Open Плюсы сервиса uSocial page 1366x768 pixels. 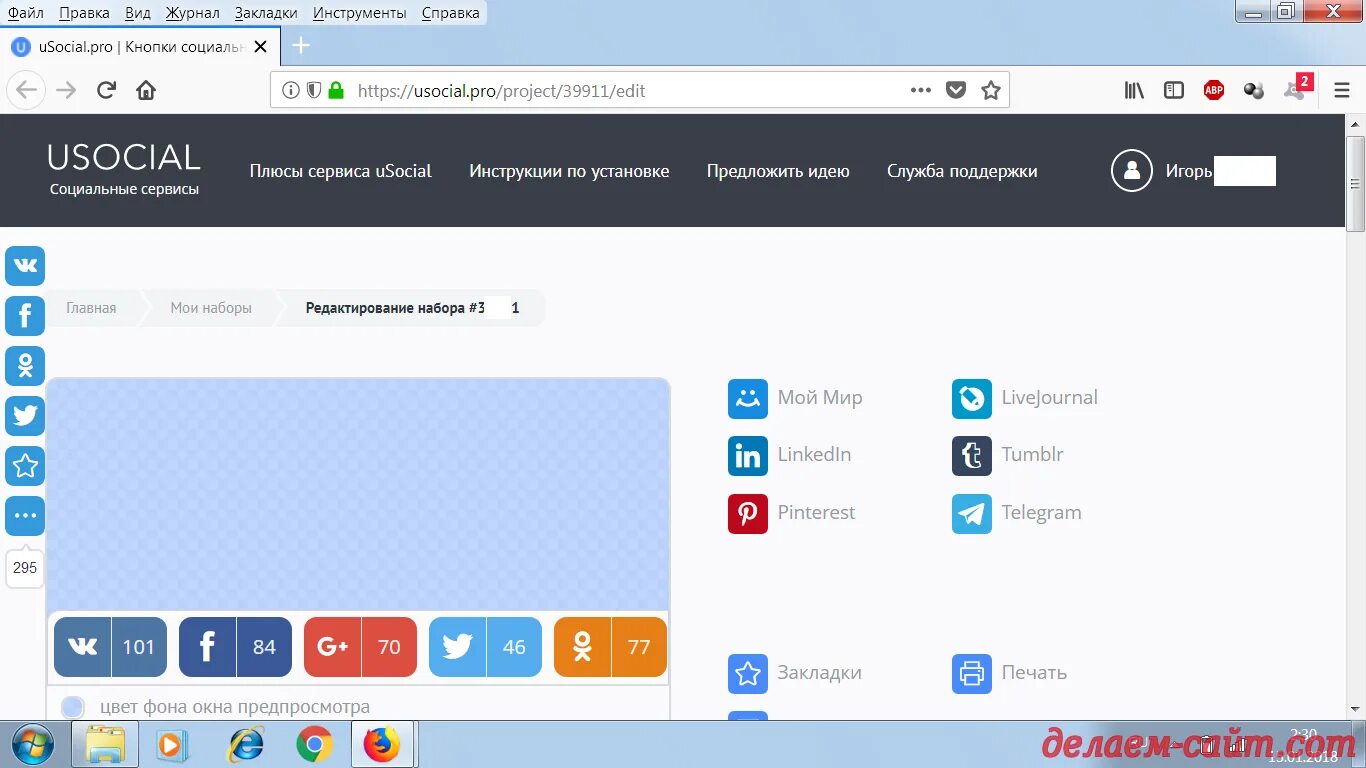341,171
